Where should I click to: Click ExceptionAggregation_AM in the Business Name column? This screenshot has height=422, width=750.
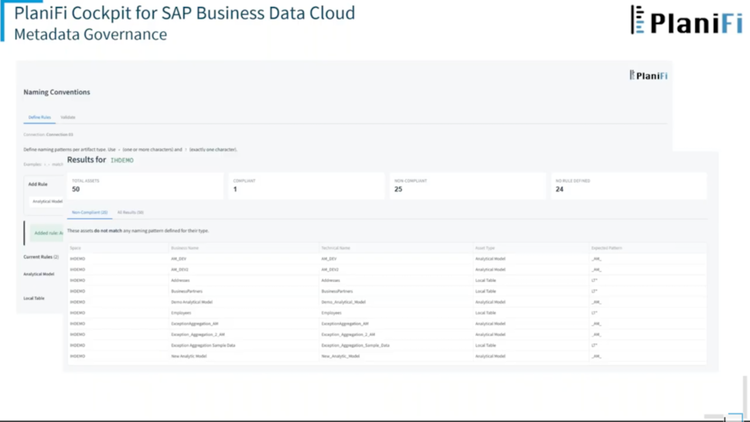click(195, 324)
